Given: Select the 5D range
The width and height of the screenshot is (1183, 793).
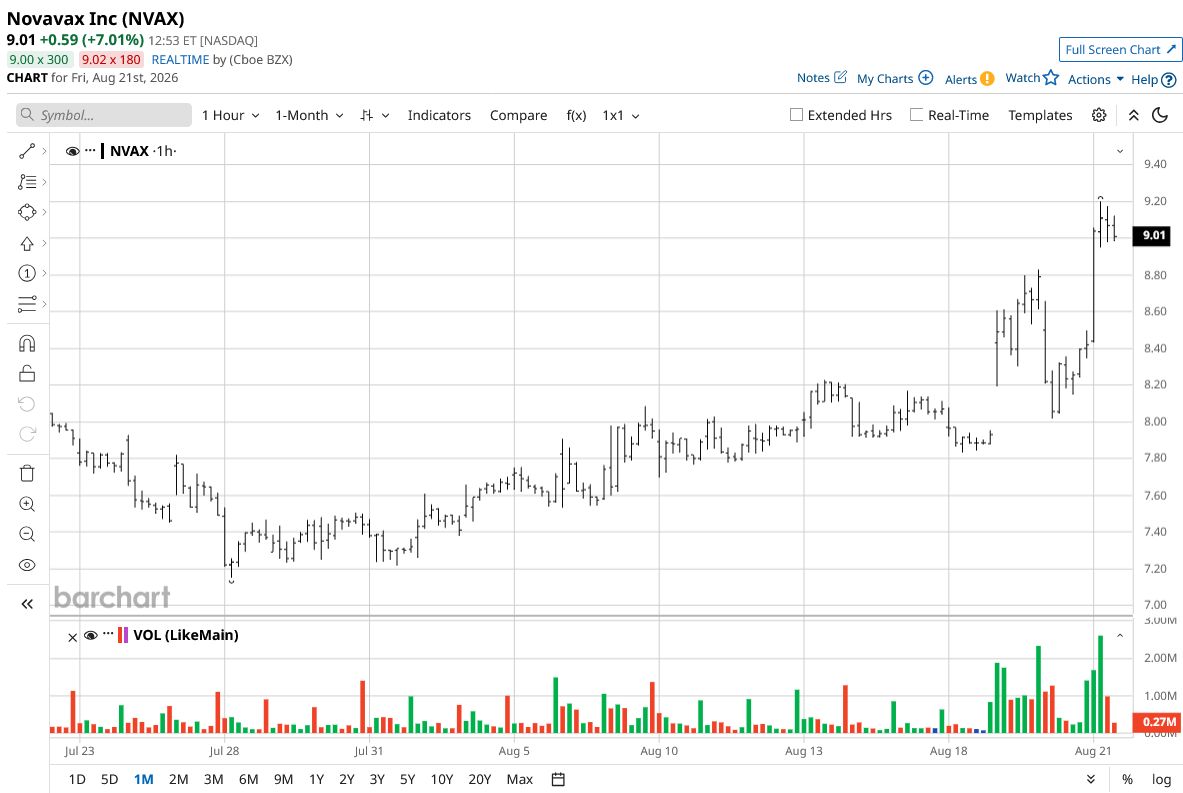Looking at the screenshot, I should pos(109,779).
